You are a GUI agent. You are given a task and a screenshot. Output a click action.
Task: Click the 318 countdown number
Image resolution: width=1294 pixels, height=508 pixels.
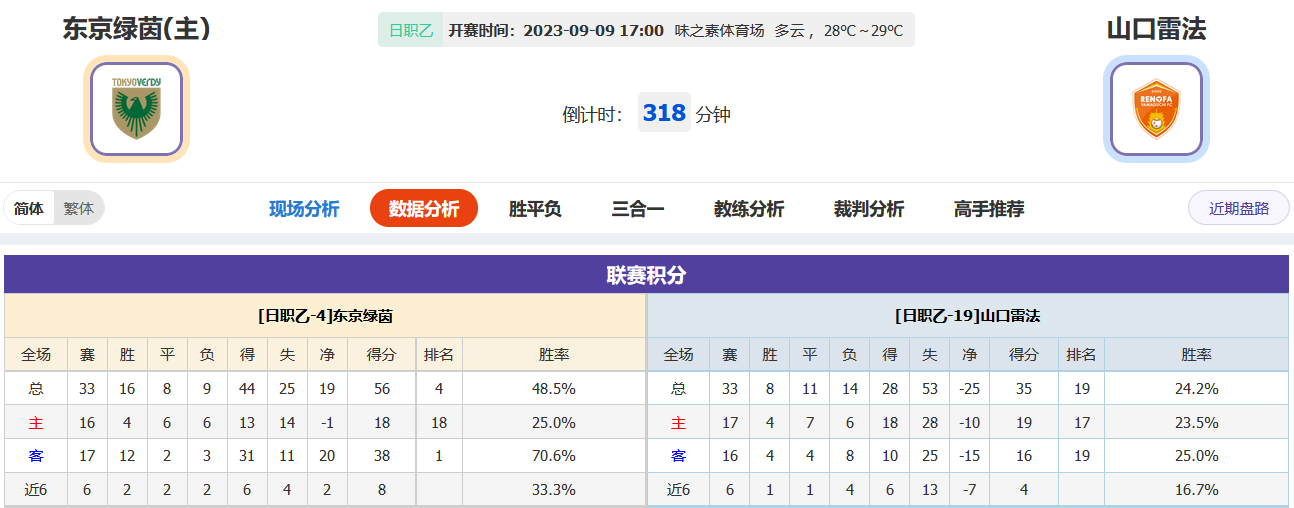(664, 113)
